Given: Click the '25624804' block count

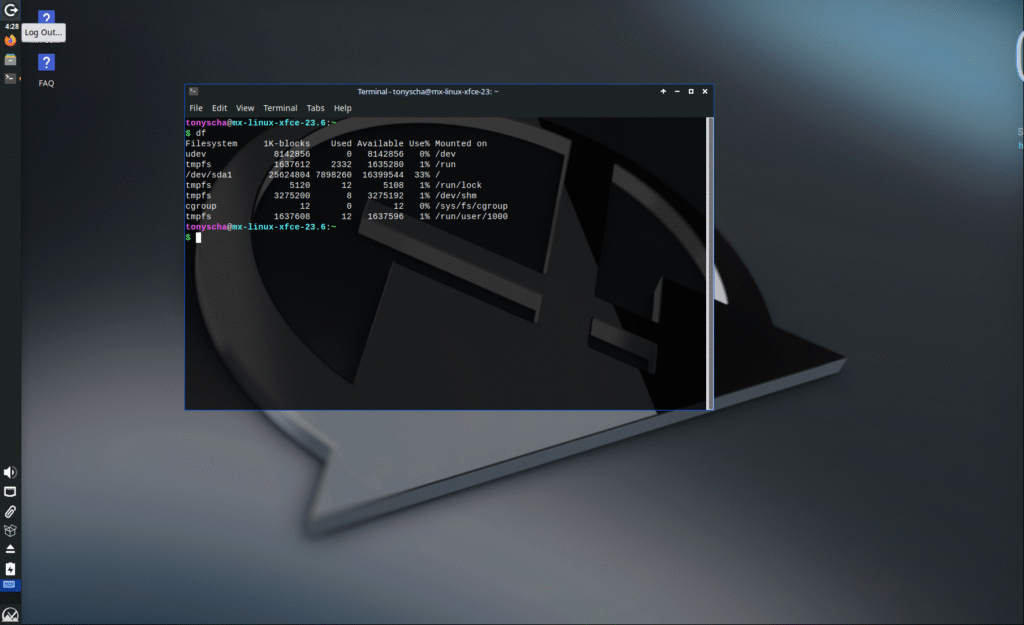Looking at the screenshot, I should (289, 175).
